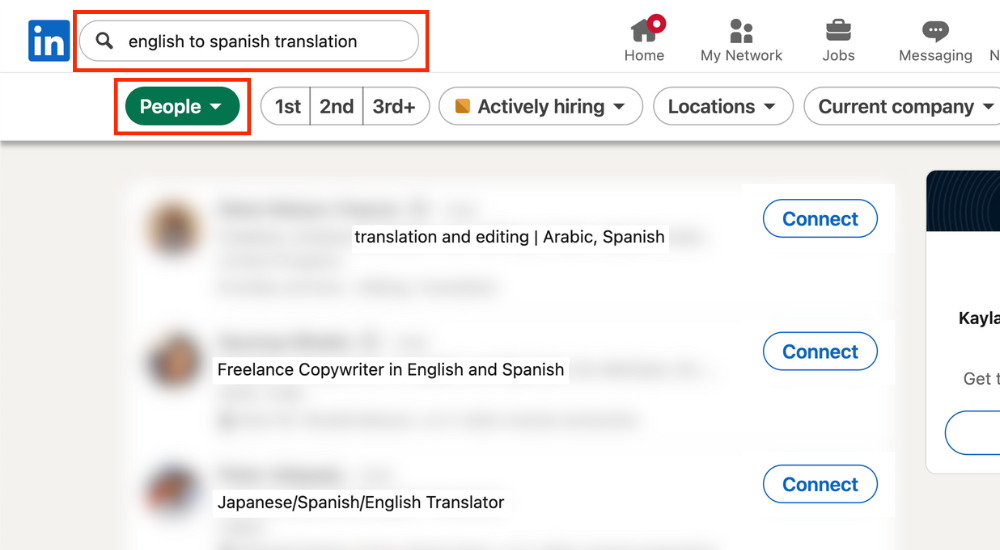Image resolution: width=1000 pixels, height=550 pixels.
Task: Connect with the Freelance Copywriter
Action: pos(819,351)
